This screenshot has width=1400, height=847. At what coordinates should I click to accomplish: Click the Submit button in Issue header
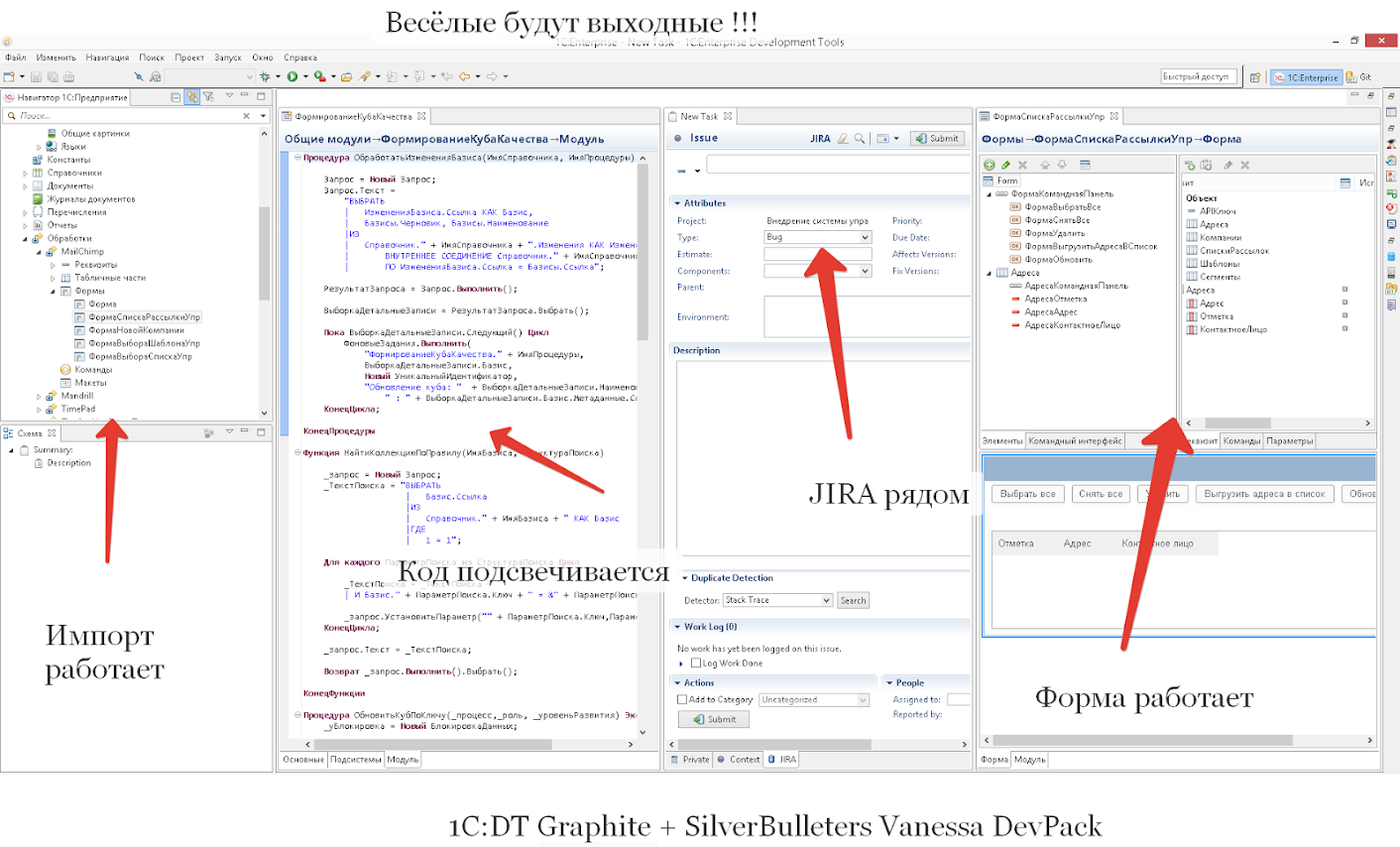937,139
